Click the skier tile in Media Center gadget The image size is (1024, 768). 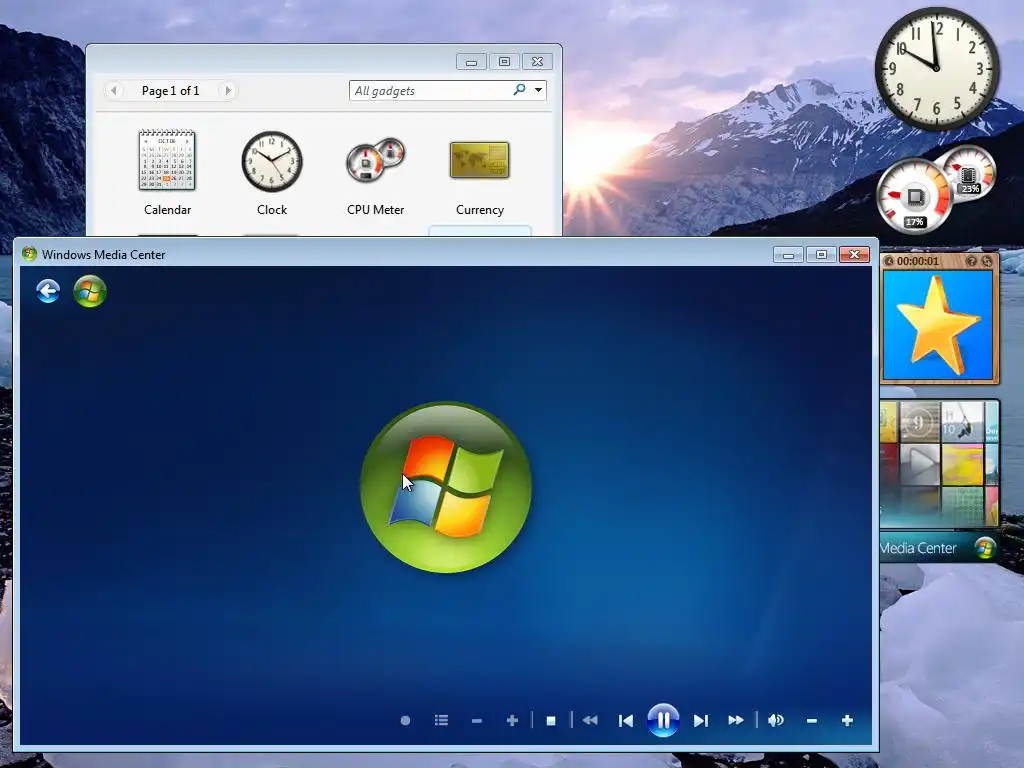[963, 423]
